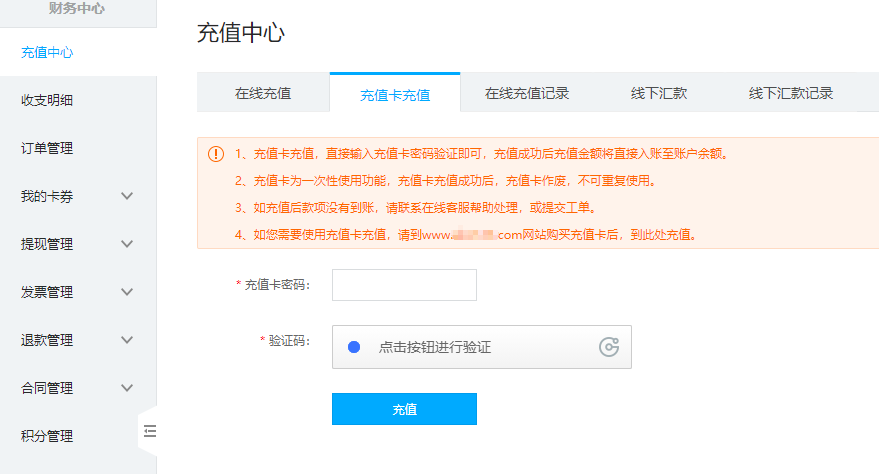This screenshot has width=879, height=474.
Task: Expand the 发票管理 submenu chevron
Action: tap(127, 292)
